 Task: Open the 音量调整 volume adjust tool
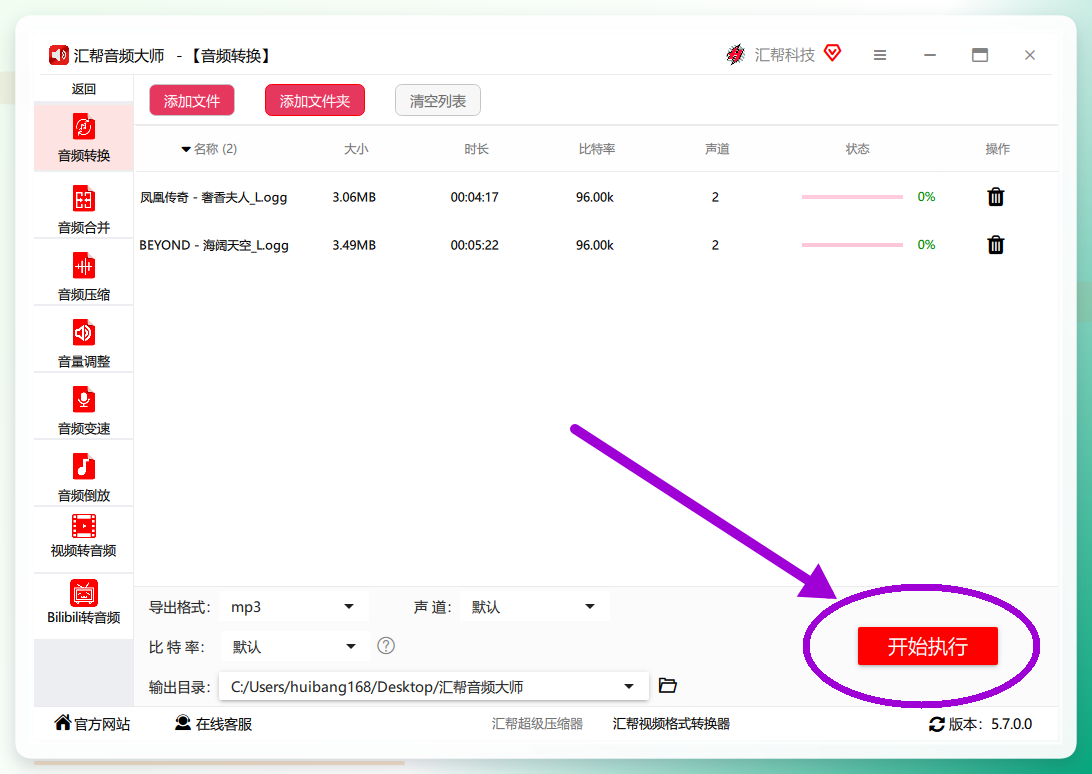[84, 342]
